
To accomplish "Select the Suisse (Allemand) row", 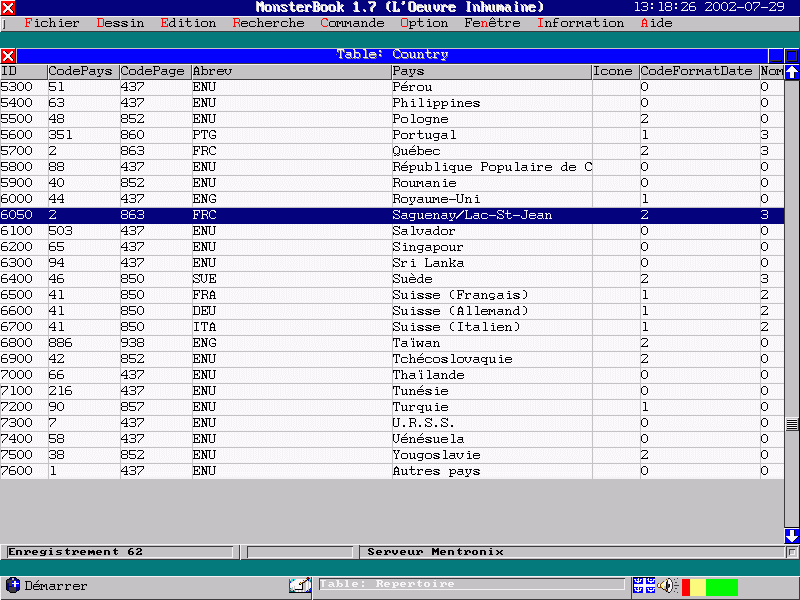I will 460,311.
